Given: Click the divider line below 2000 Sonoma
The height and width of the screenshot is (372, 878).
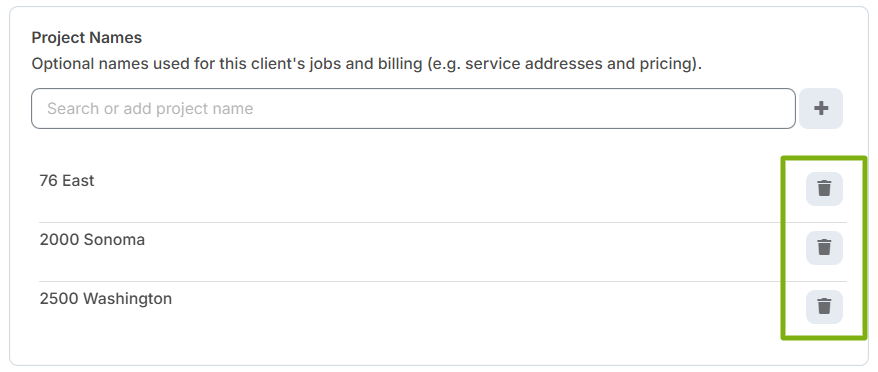Looking at the screenshot, I should coord(442,281).
